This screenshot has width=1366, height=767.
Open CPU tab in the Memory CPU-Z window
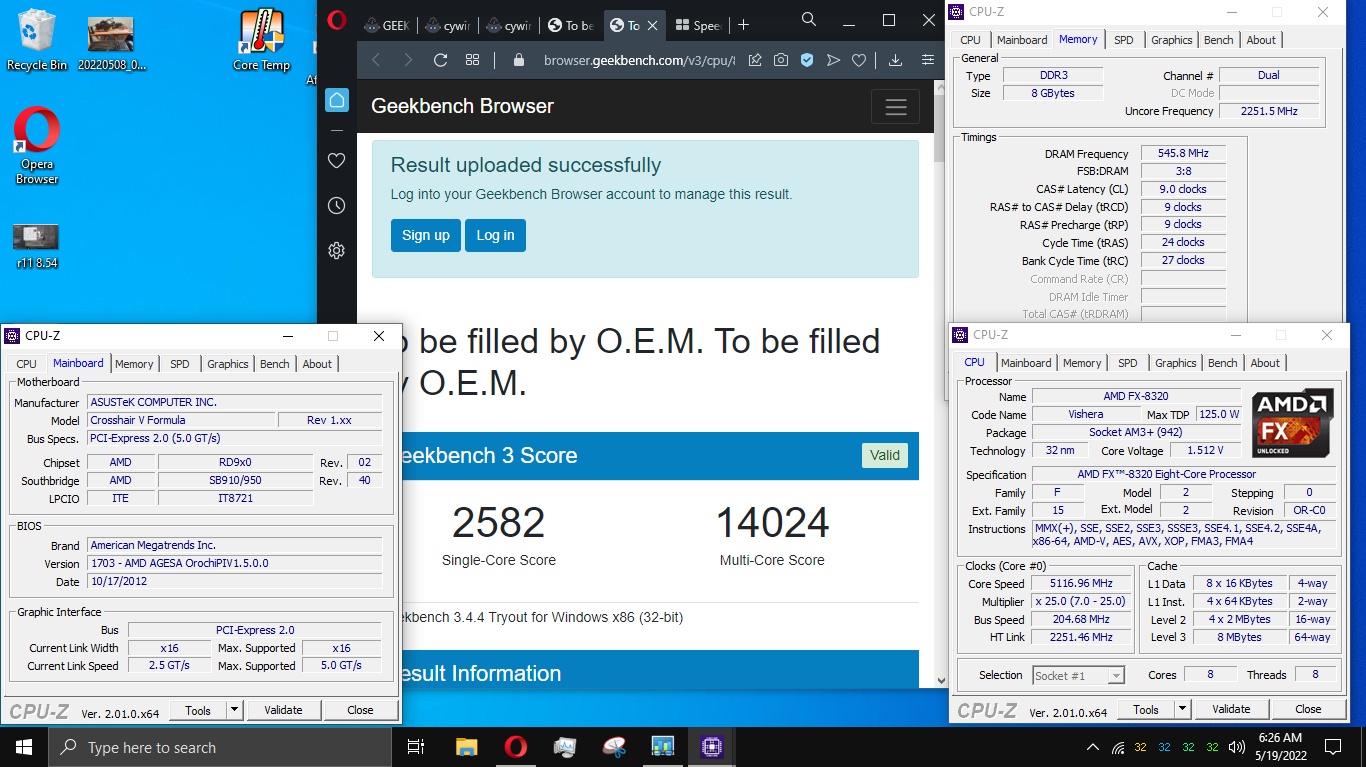[970, 40]
